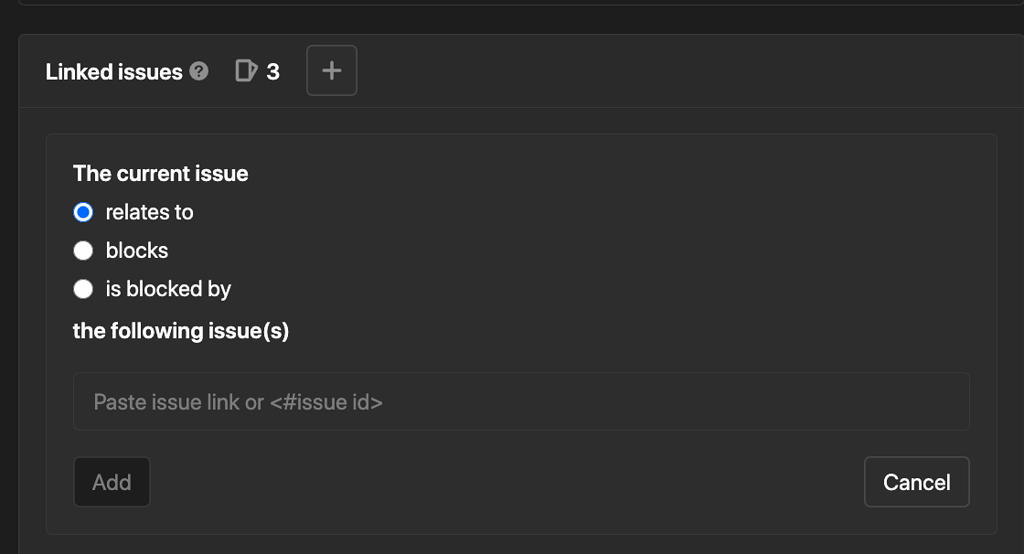Click the "blocks" option label
This screenshot has height=554, width=1024.
coord(137,250)
